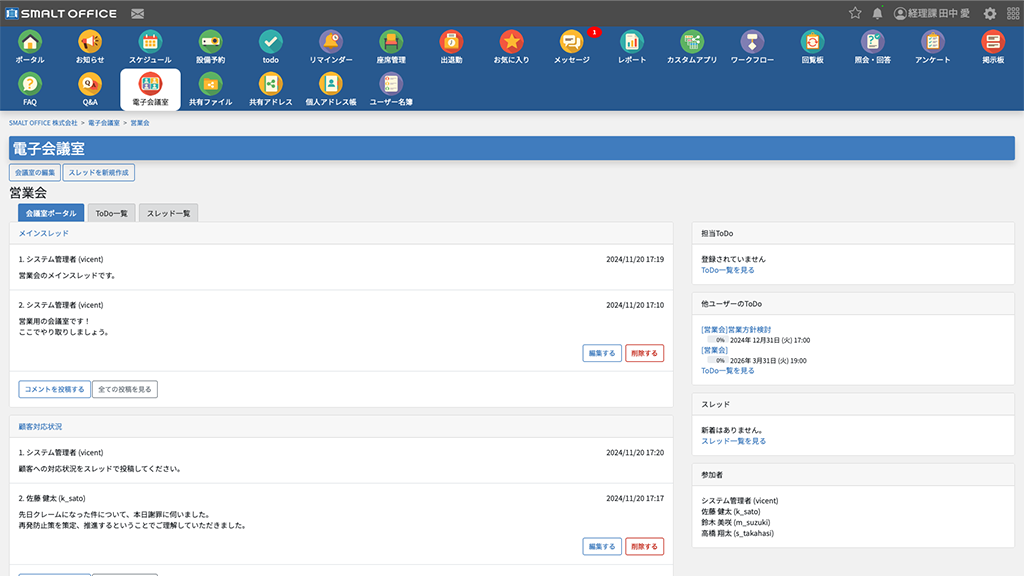Screen dimensions: 1024x576
Task: Open the app grid menu icon
Action: [1012, 13]
